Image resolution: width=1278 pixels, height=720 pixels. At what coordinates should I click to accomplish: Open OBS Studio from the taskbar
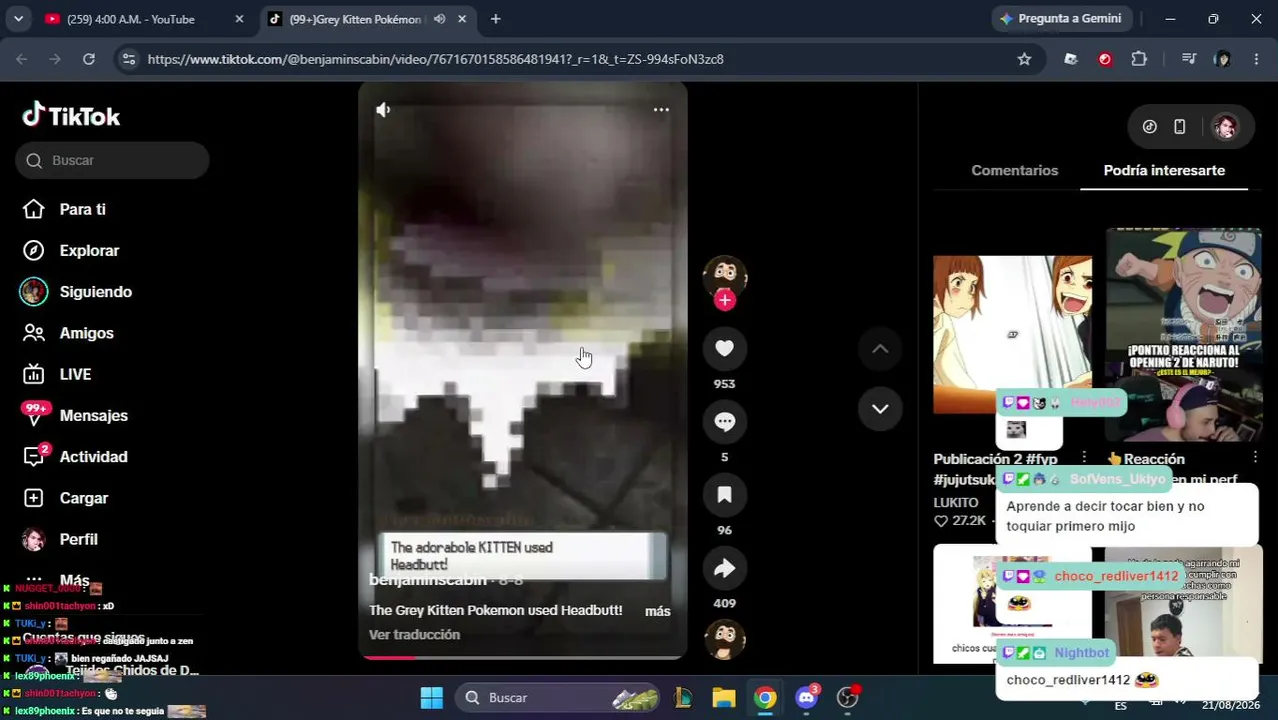848,697
